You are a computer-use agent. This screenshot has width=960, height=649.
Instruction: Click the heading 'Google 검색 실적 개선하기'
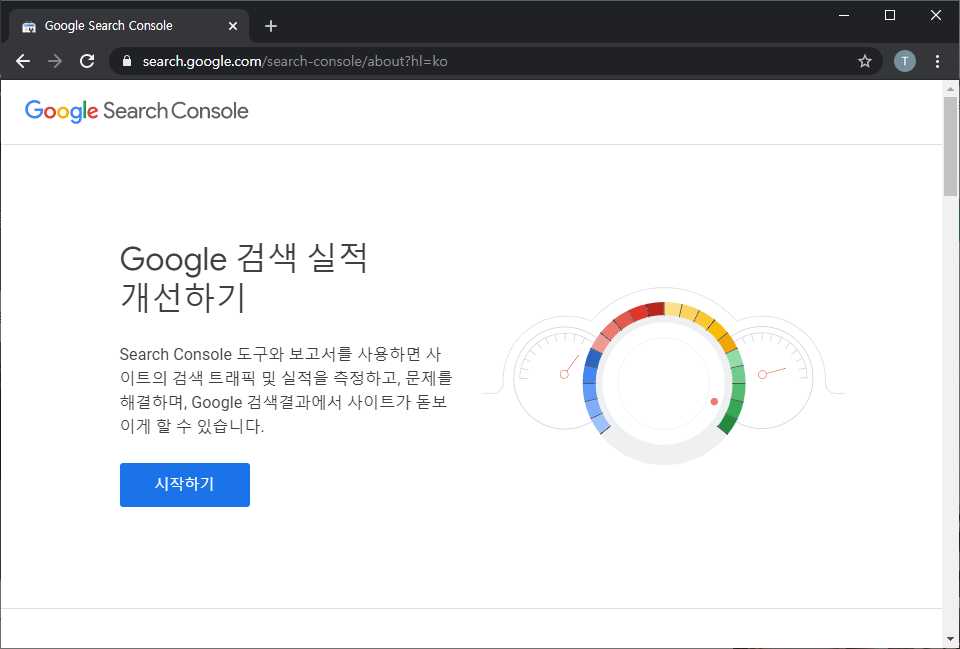(x=244, y=278)
